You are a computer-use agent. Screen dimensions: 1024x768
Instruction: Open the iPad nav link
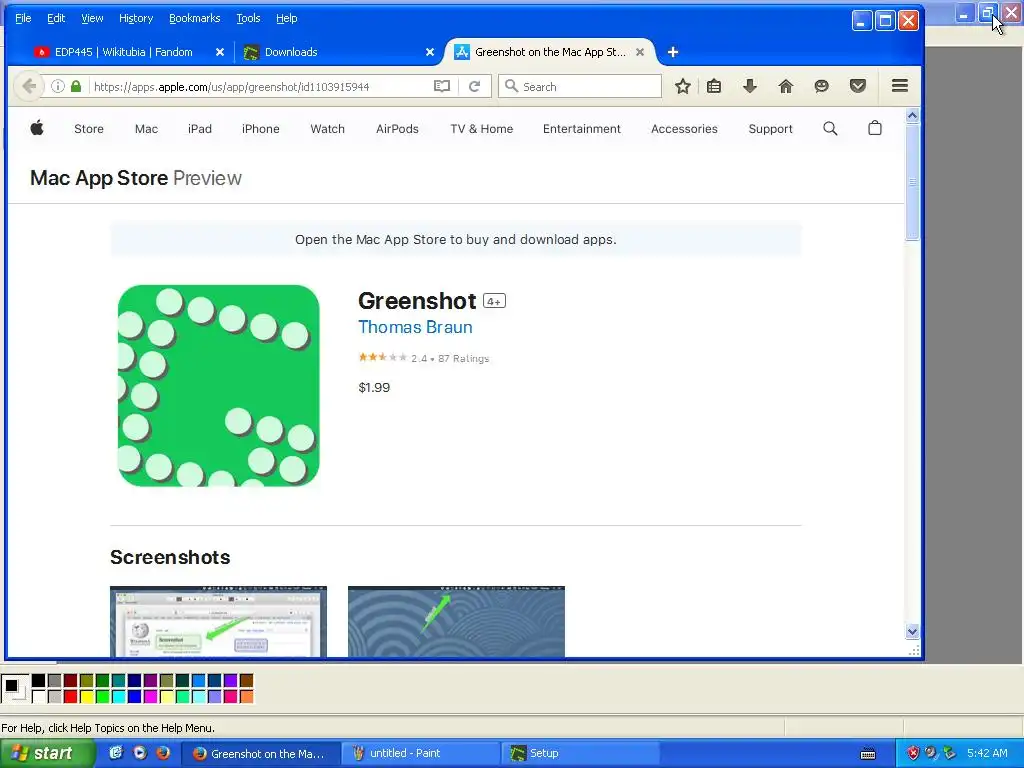[x=200, y=129]
